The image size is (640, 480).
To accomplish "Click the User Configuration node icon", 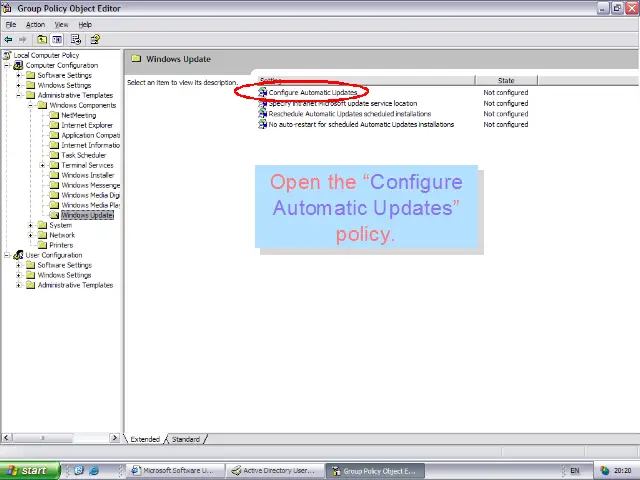I will click(x=18, y=255).
